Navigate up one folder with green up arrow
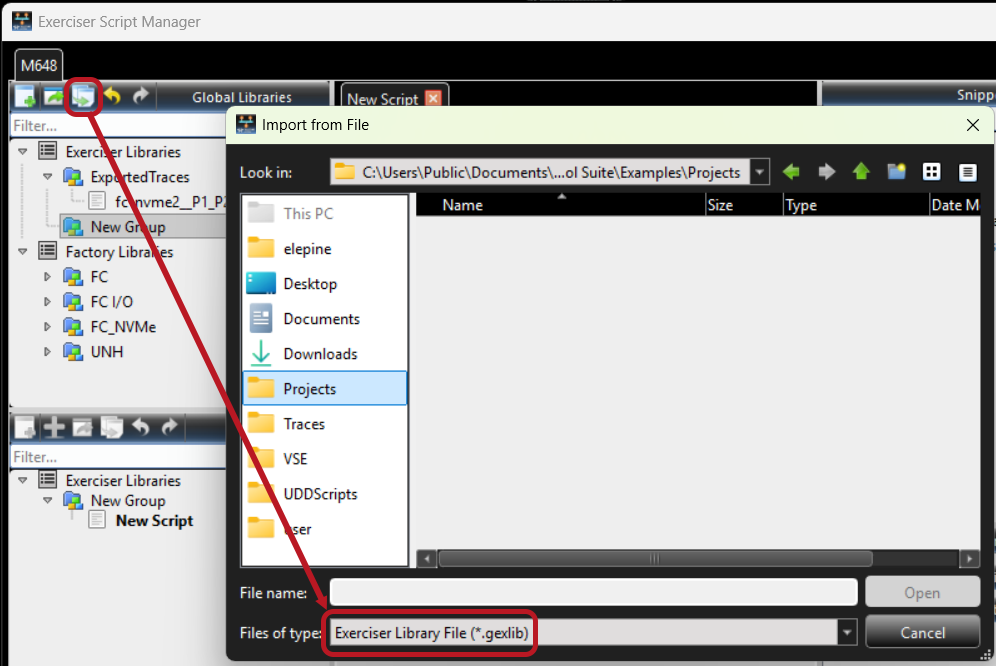Image resolution: width=996 pixels, height=666 pixels. click(x=861, y=172)
